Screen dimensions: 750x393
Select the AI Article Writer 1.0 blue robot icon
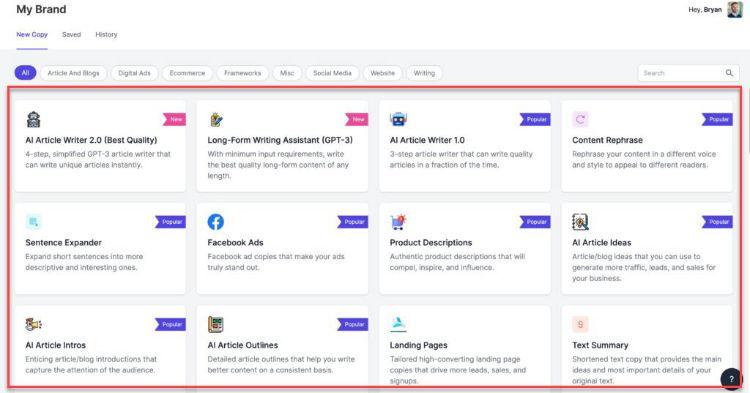tap(398, 119)
